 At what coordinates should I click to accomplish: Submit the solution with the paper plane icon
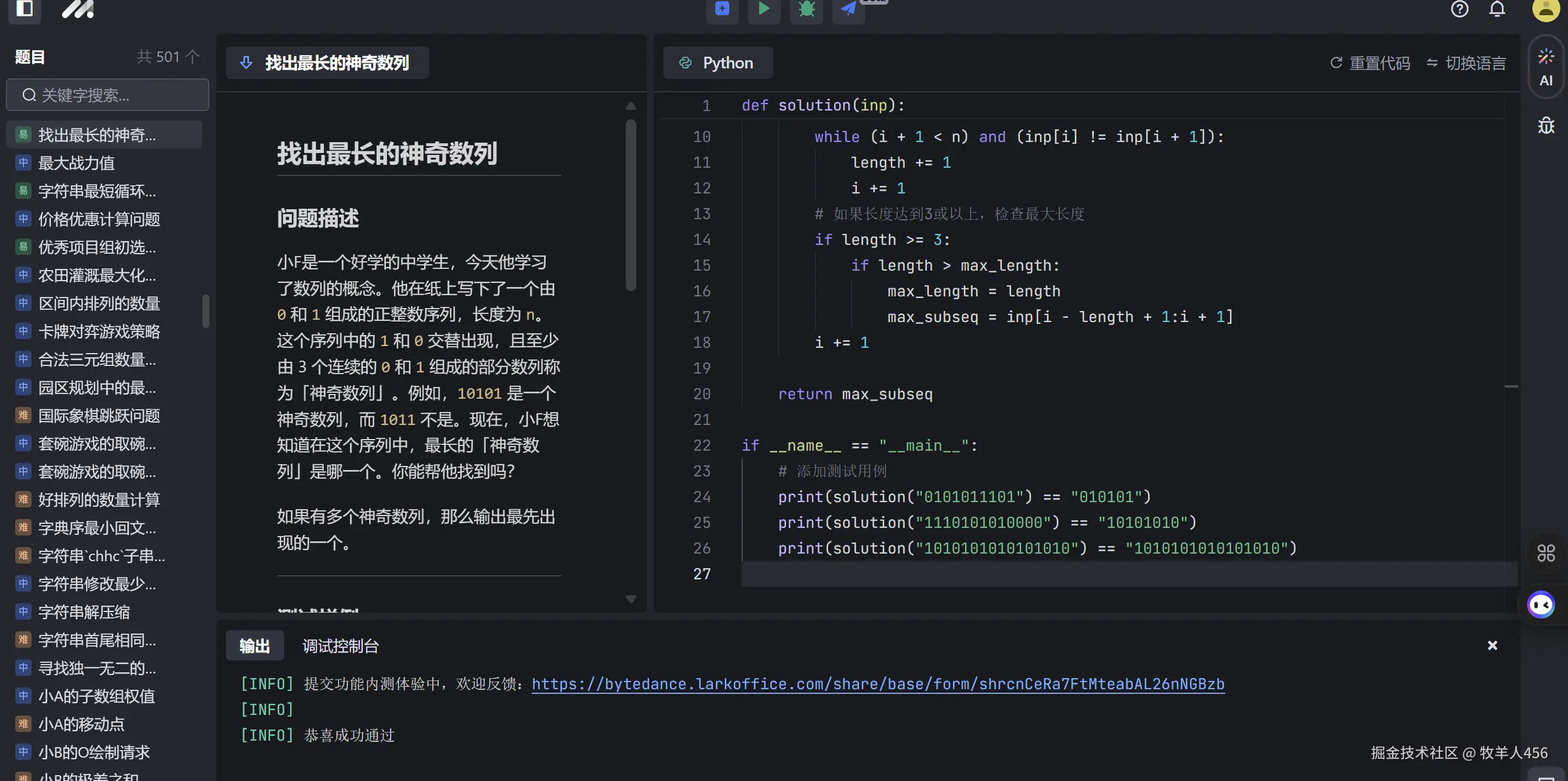(x=848, y=9)
